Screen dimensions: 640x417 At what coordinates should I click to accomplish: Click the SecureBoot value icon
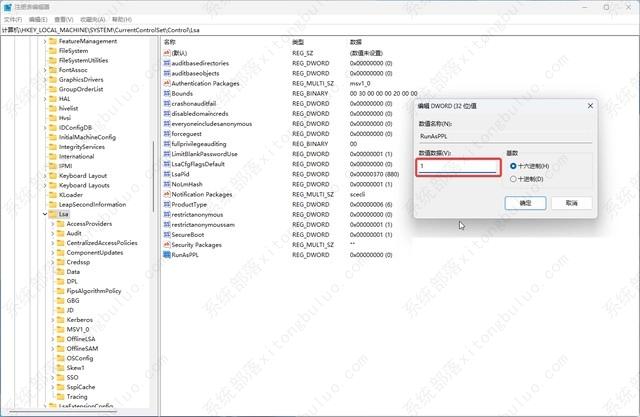pyautogui.click(x=167, y=235)
